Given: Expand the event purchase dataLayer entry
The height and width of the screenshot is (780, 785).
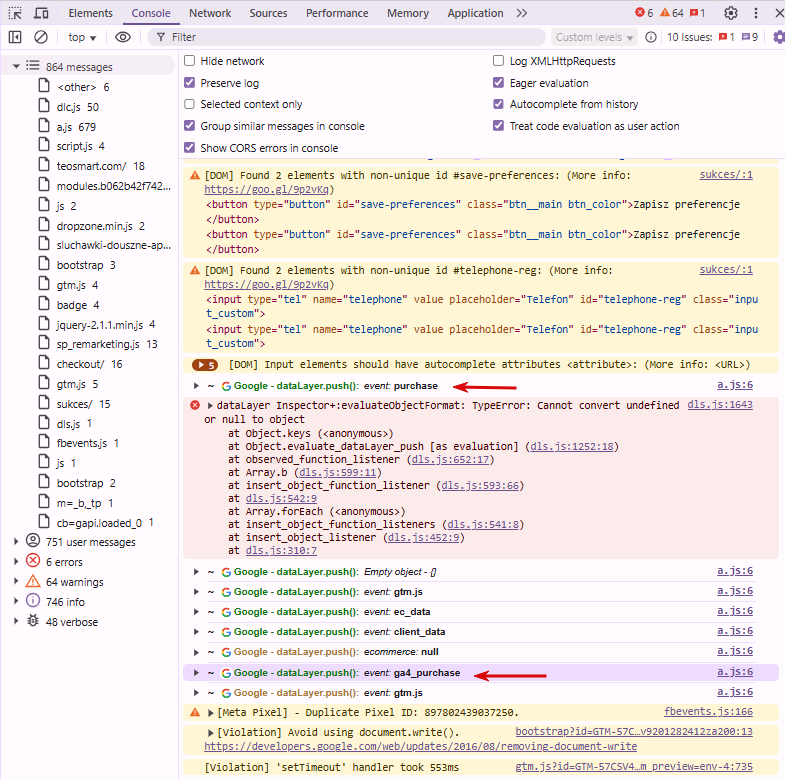Looking at the screenshot, I should (x=196, y=386).
